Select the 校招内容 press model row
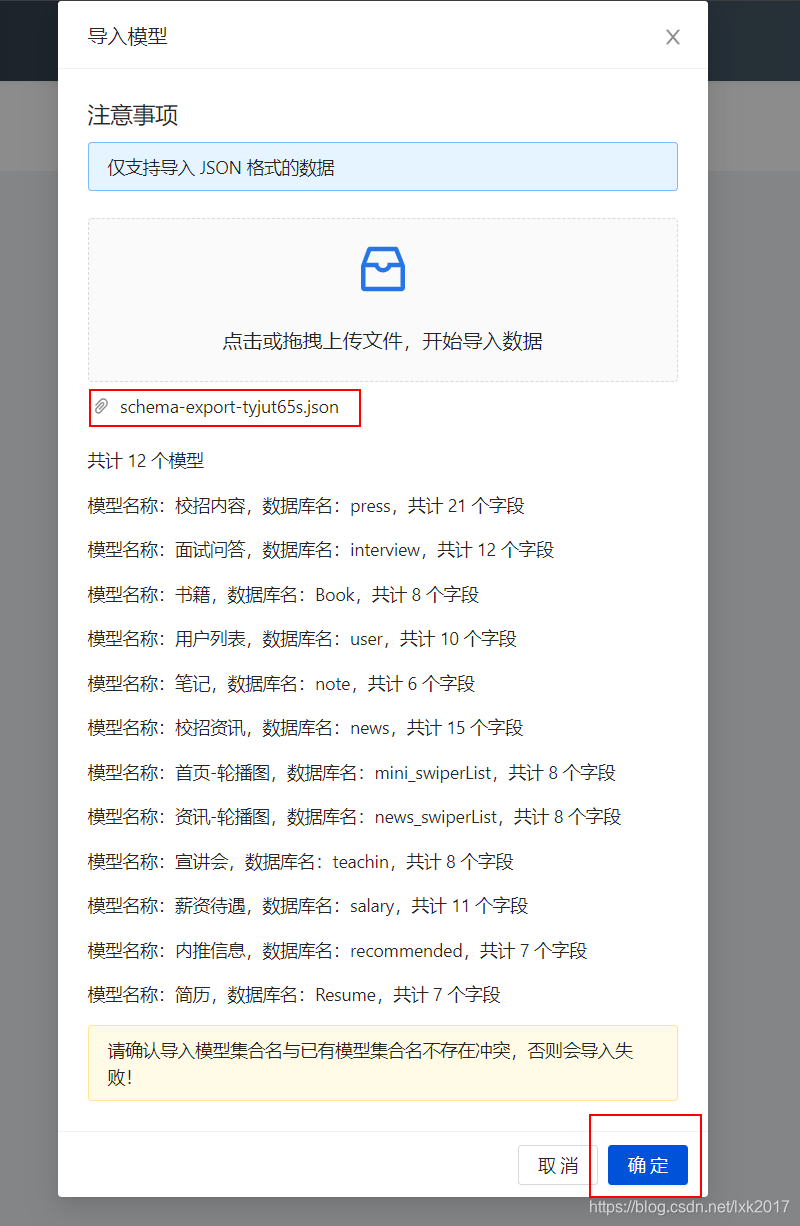Image resolution: width=800 pixels, height=1226 pixels. pyautogui.click(x=306, y=506)
